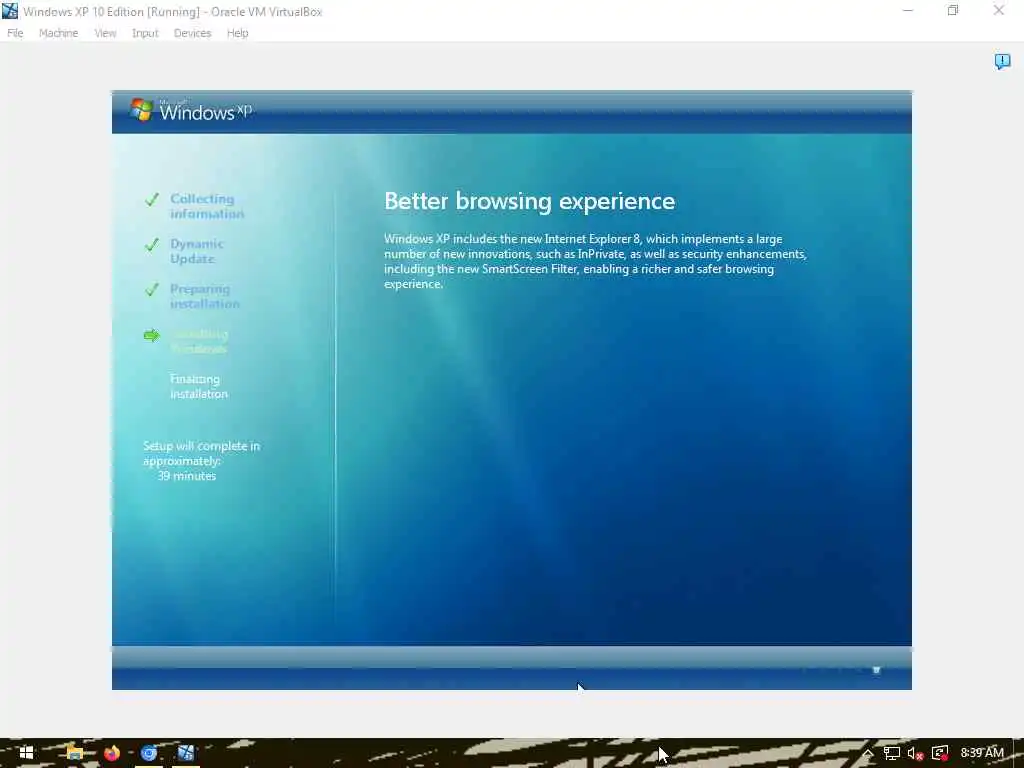Image resolution: width=1024 pixels, height=768 pixels.
Task: Open the network status tray icon
Action: coord(891,753)
